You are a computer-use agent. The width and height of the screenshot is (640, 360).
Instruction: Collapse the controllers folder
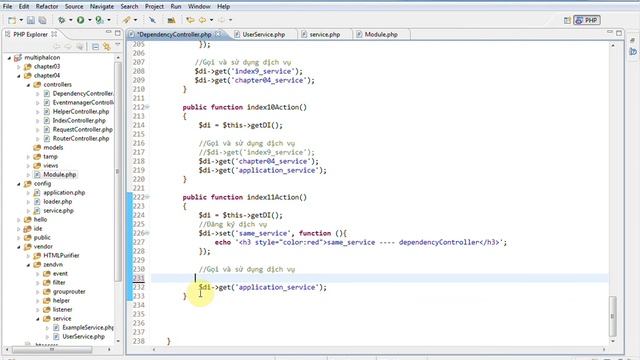click(28, 85)
